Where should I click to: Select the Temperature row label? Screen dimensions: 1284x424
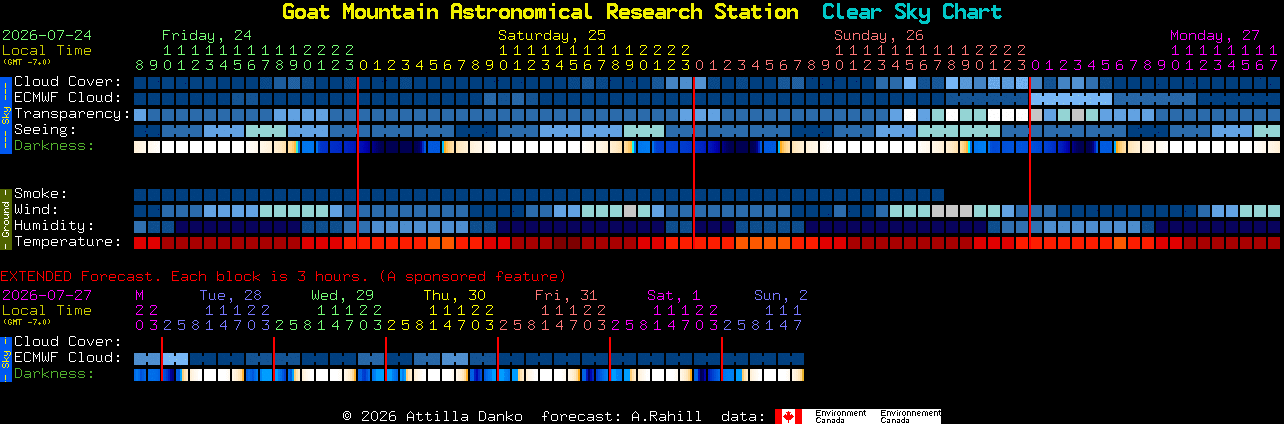coord(68,242)
